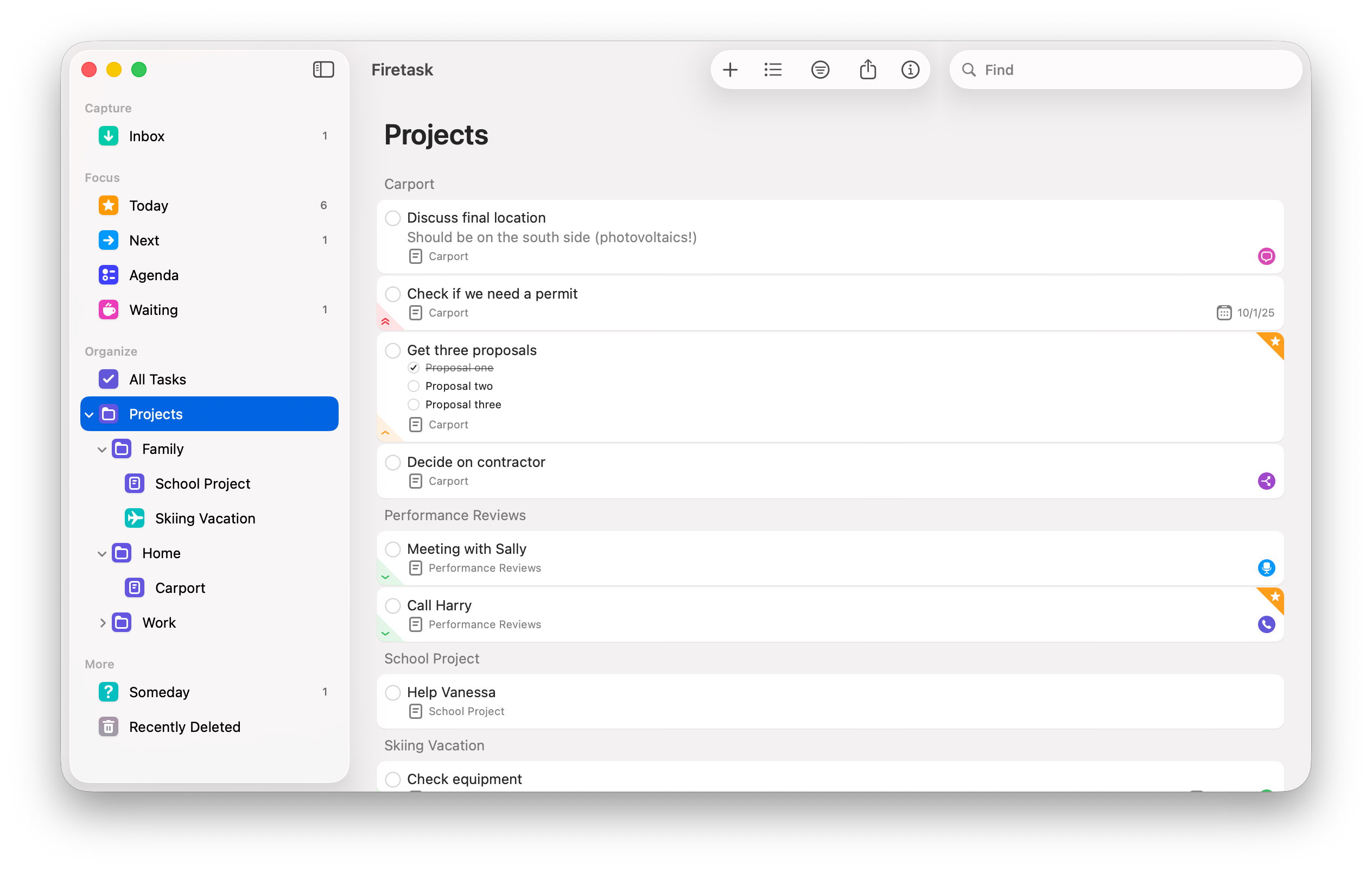Open the filter icon in toolbar
The width and height of the screenshot is (1372, 872).
pyautogui.click(x=820, y=69)
